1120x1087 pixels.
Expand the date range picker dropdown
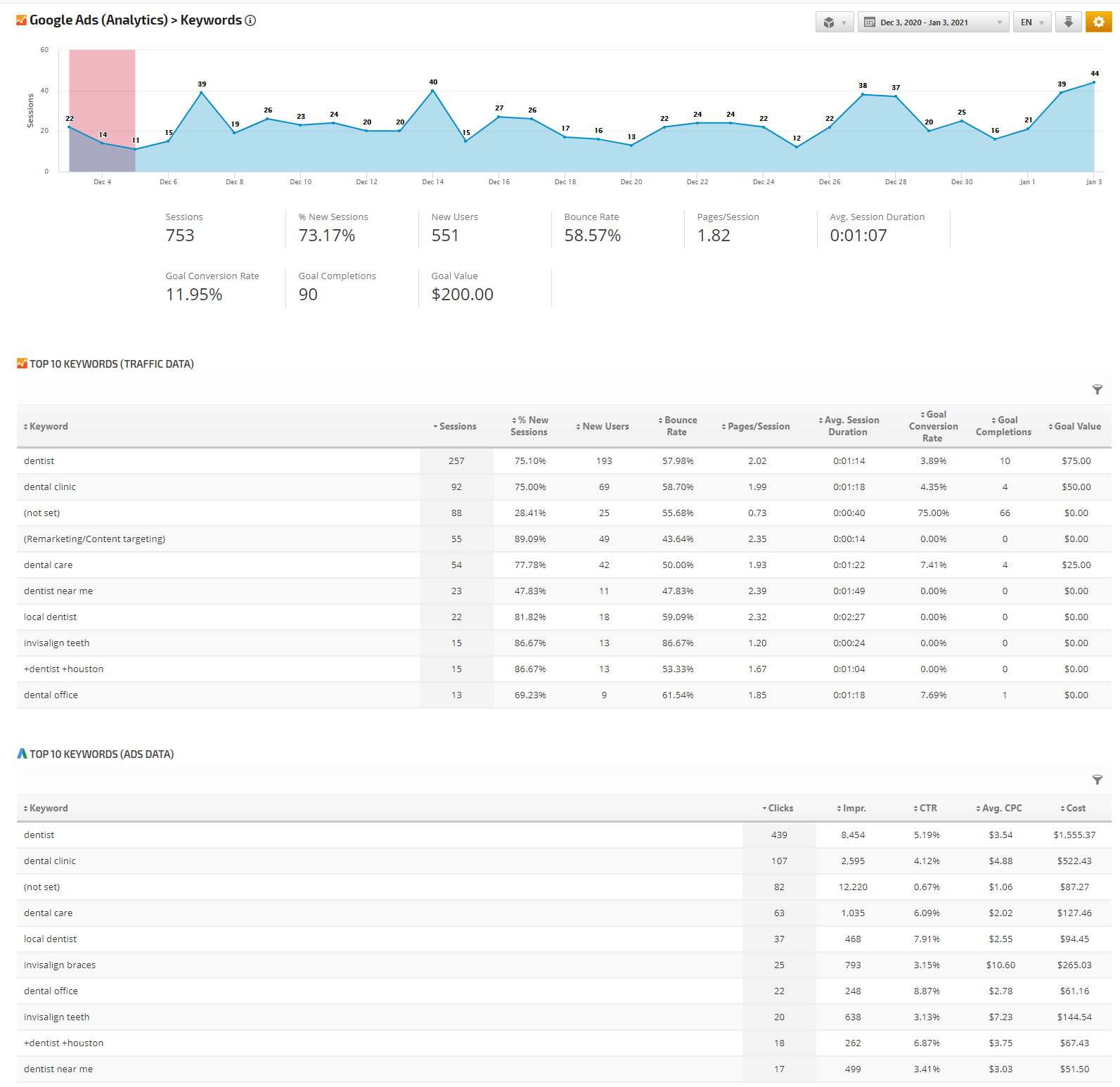[x=932, y=22]
